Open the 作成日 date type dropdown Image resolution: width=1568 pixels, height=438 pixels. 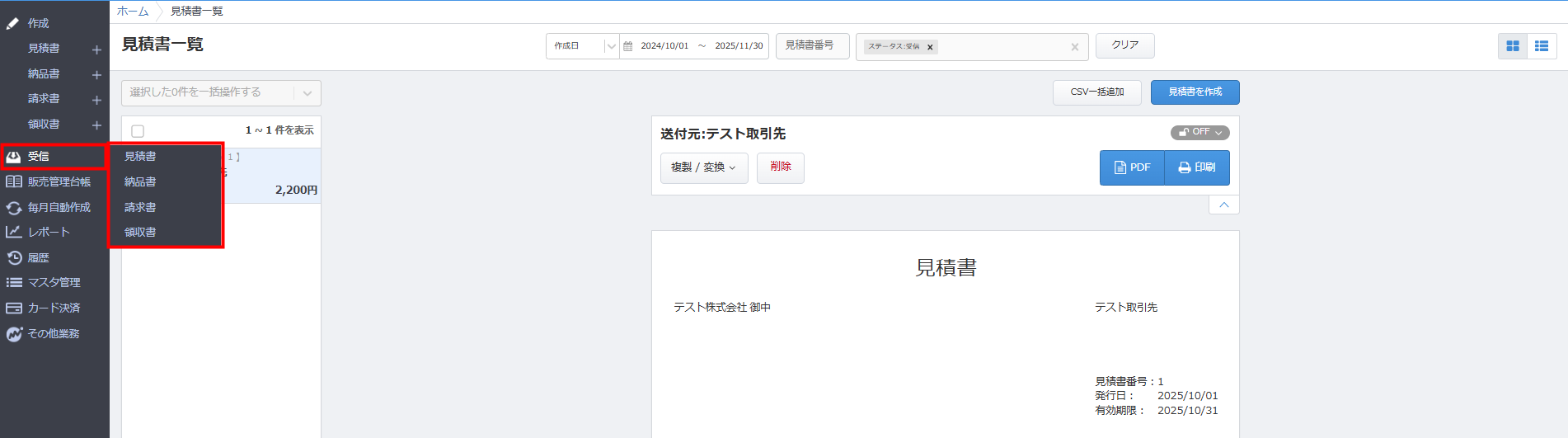[x=582, y=46]
